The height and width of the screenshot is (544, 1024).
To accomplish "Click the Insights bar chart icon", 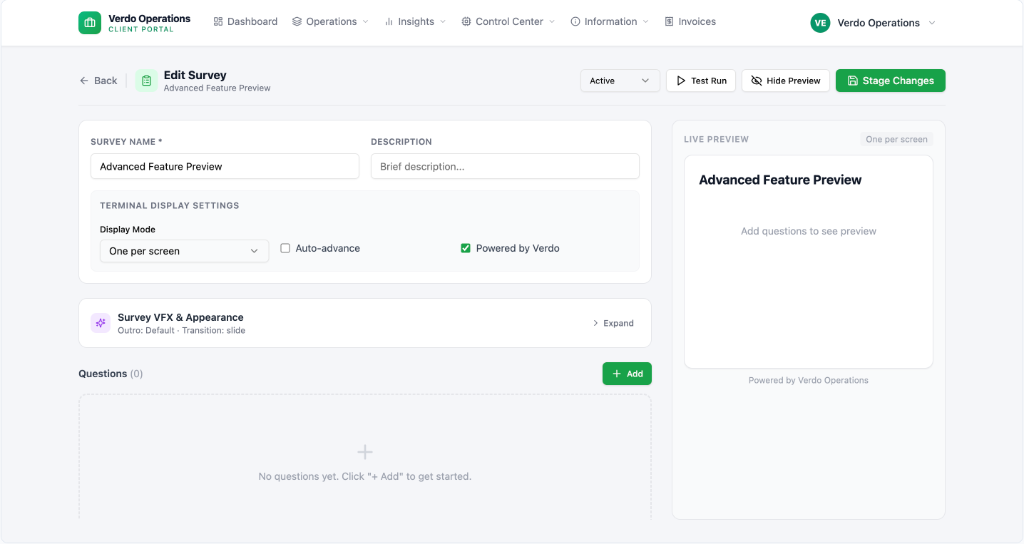I will [x=389, y=22].
